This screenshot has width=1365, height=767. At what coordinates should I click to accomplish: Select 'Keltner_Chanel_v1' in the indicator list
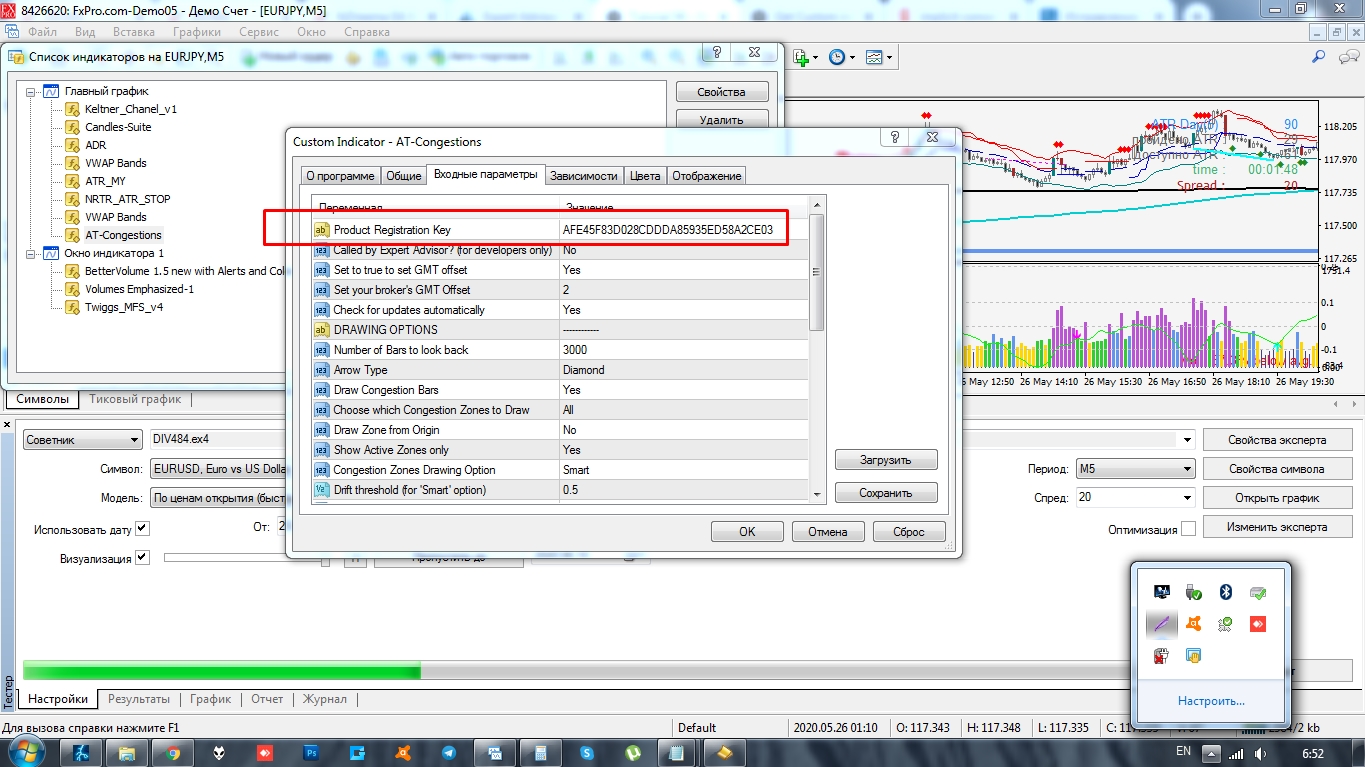(130, 109)
